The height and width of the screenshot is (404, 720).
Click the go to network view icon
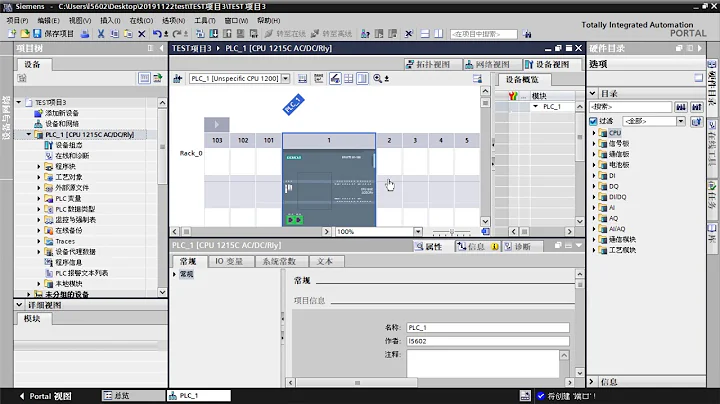(178, 79)
